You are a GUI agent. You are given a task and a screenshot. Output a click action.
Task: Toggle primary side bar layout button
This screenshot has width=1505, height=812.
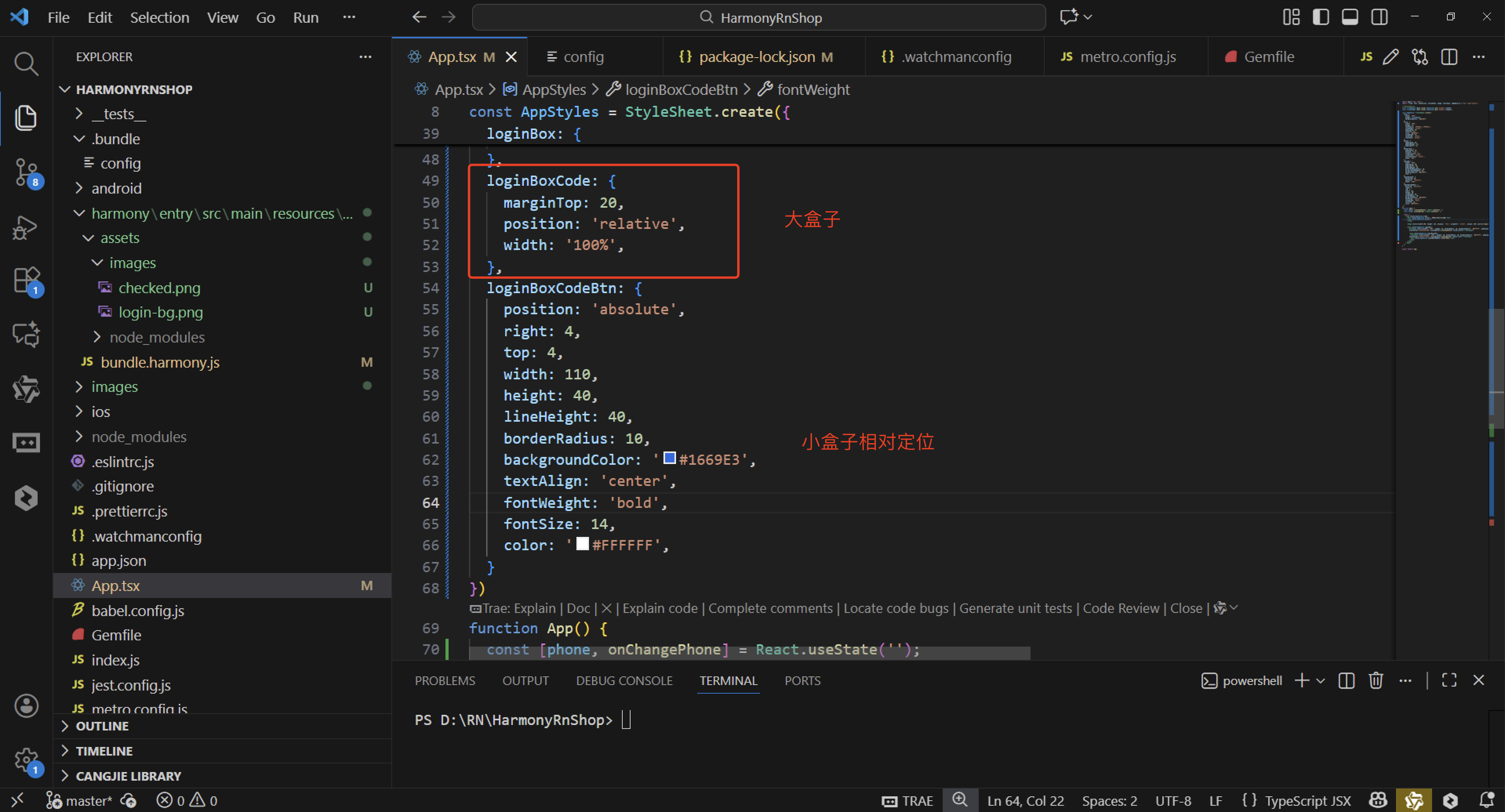[1320, 17]
